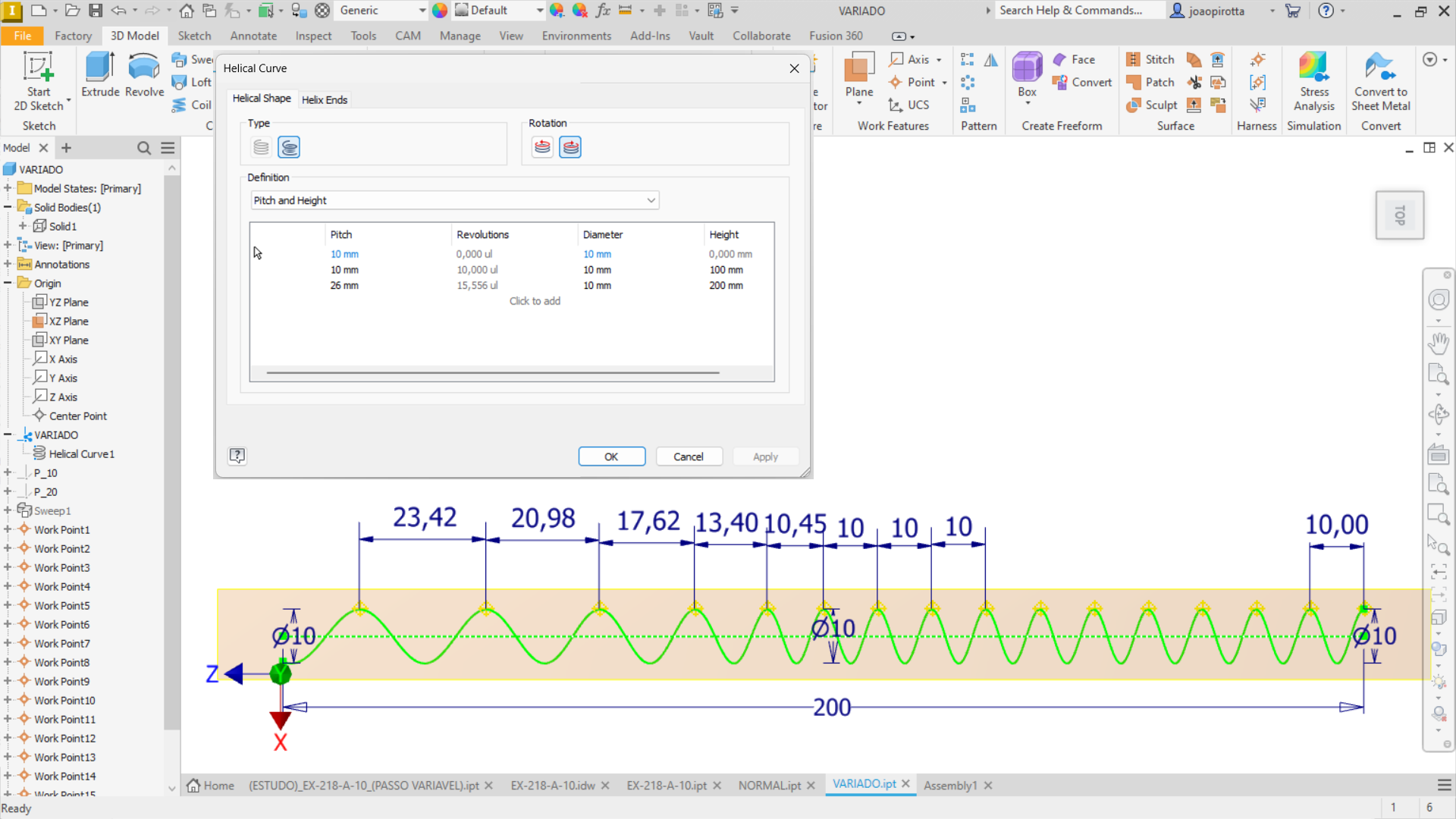Click Apply in the Helical Curve dialog
Image resolution: width=1456 pixels, height=819 pixels.
[765, 456]
